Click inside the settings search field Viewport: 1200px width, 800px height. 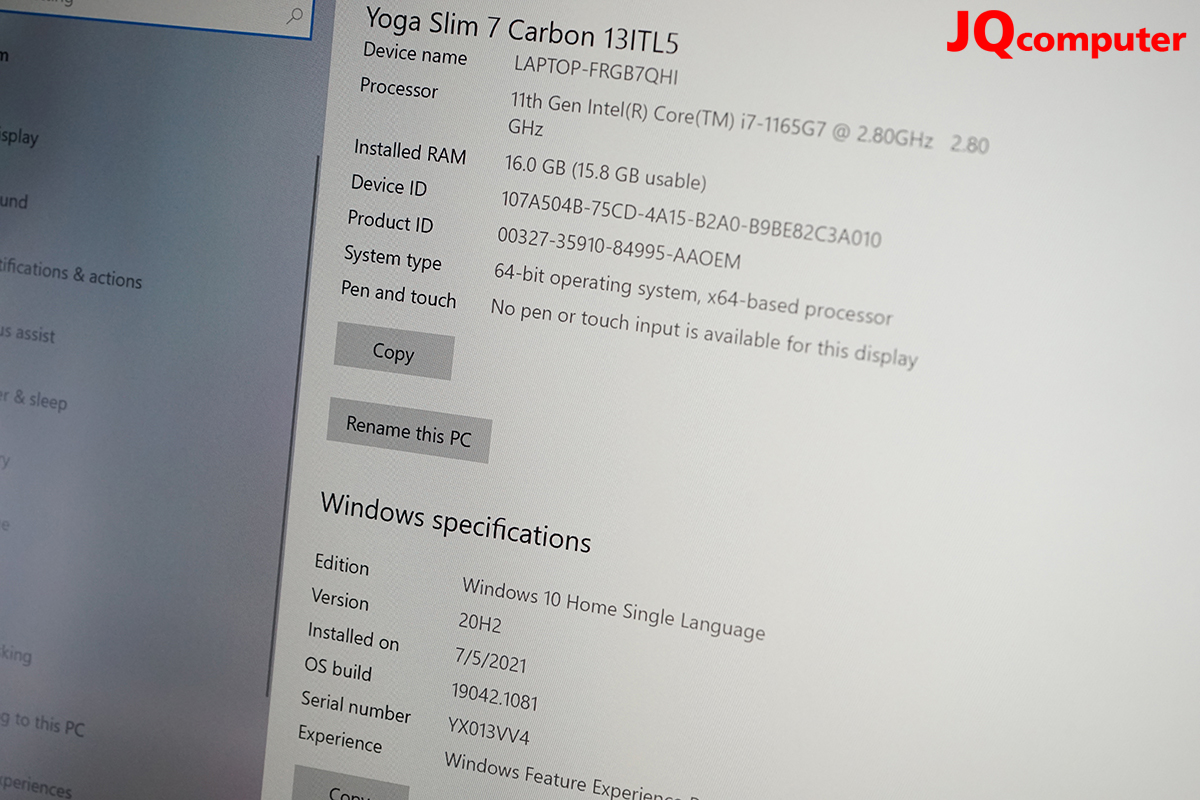155,15
